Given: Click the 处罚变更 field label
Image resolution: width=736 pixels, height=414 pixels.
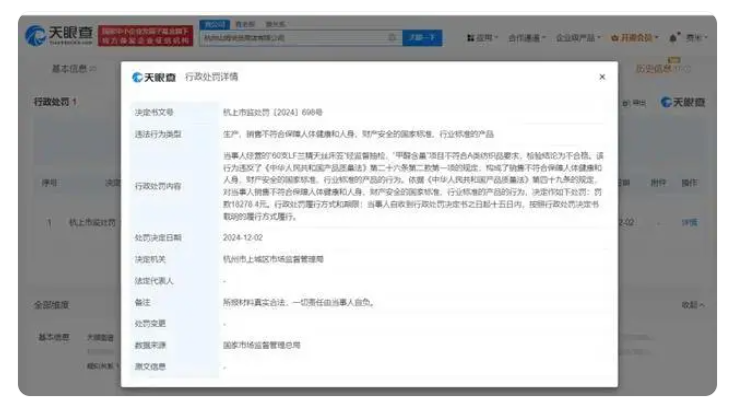Looking at the screenshot, I should pos(150,323).
